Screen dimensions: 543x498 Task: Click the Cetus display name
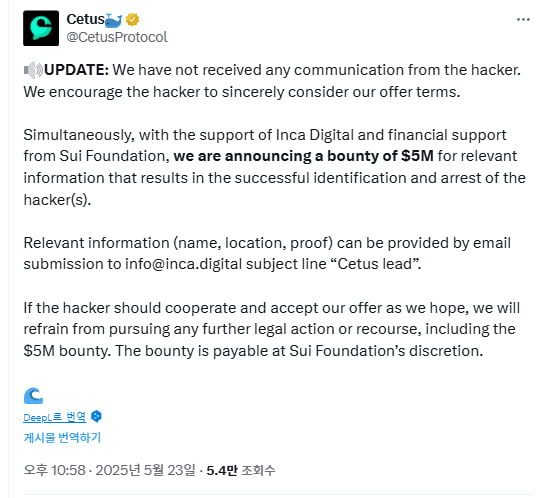click(x=85, y=19)
